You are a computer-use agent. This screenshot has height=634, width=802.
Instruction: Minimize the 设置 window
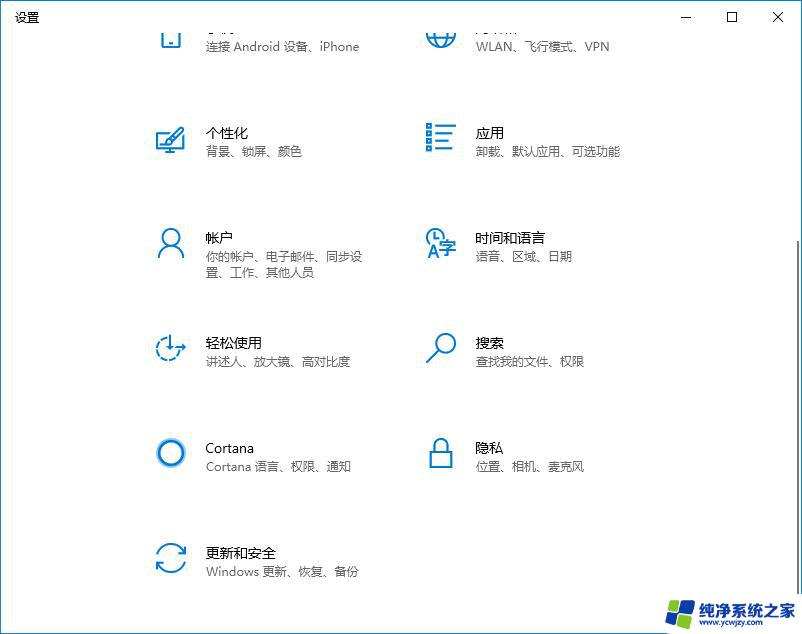[686, 17]
